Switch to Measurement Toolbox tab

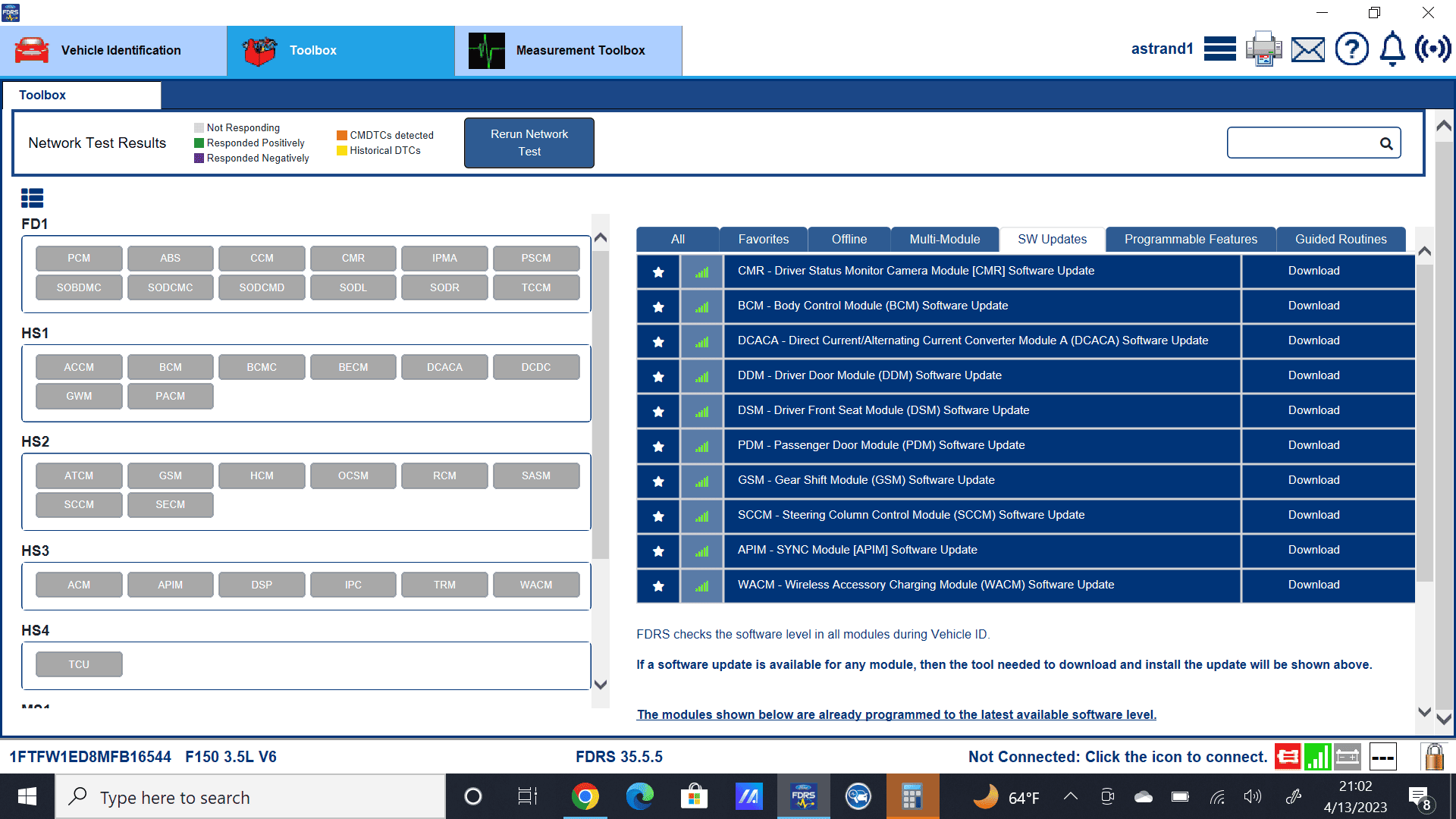[569, 51]
